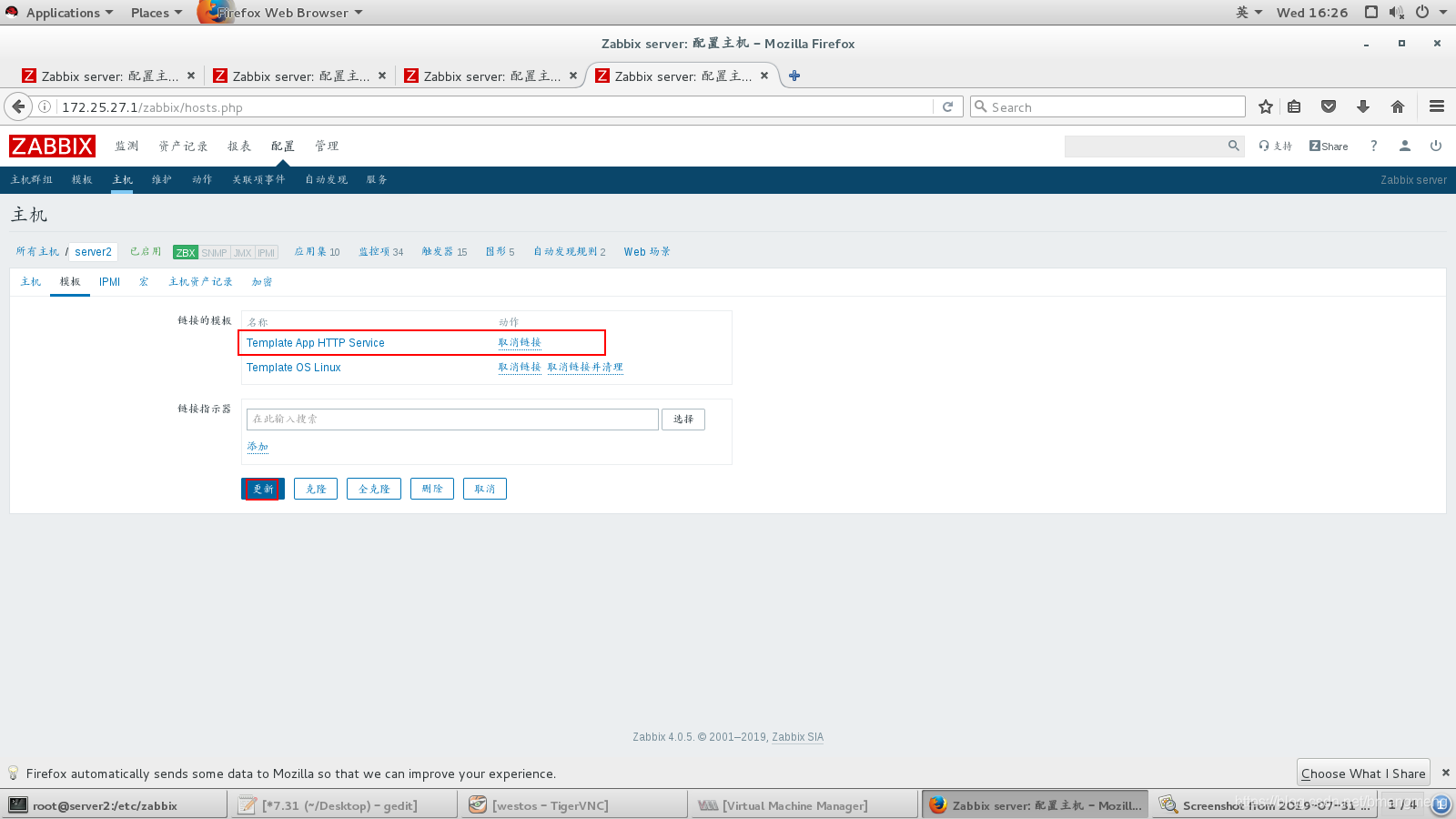The height and width of the screenshot is (819, 1456).
Task: Open the downloads arrow icon
Action: (x=1363, y=106)
